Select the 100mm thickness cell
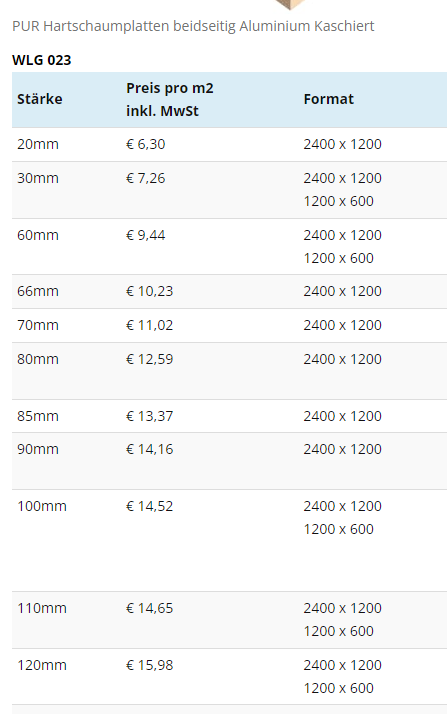The width and height of the screenshot is (447, 714). tap(42, 506)
